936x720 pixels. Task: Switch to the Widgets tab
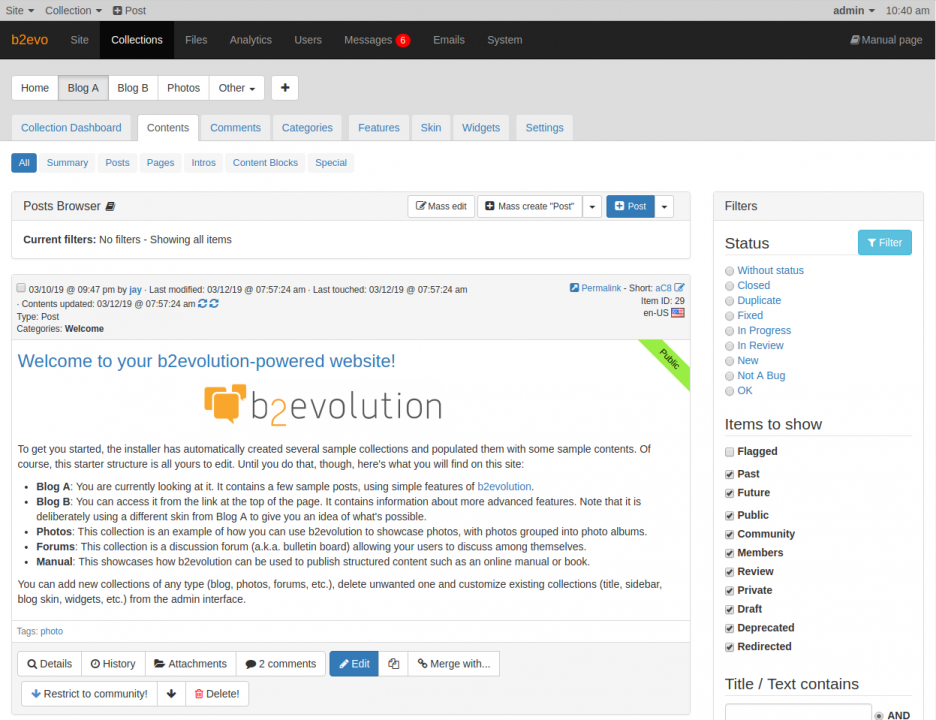tap(481, 128)
